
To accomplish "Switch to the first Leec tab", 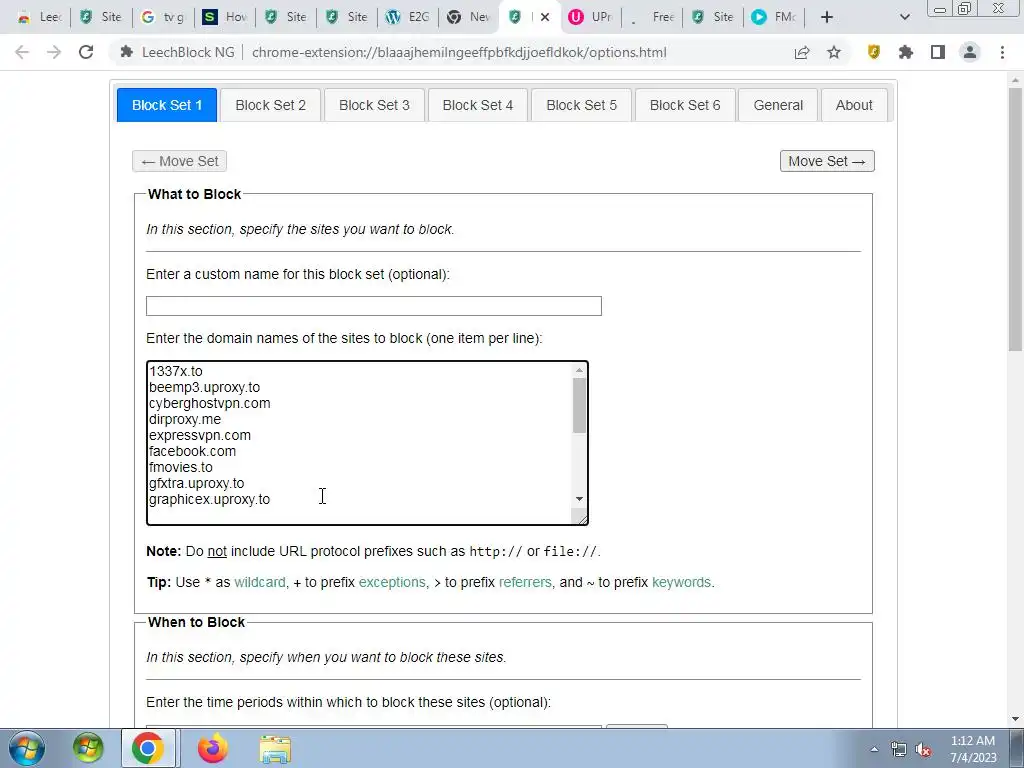I will point(40,17).
